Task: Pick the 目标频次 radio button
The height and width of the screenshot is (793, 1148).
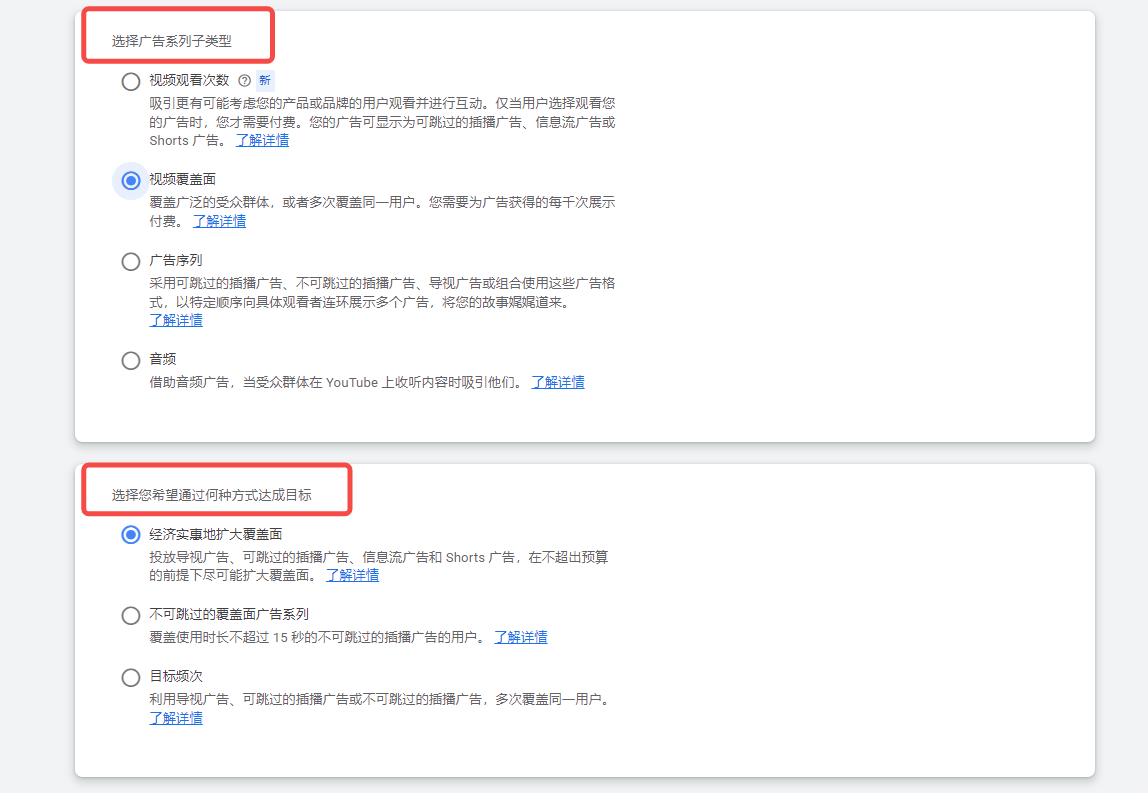Action: [x=131, y=678]
